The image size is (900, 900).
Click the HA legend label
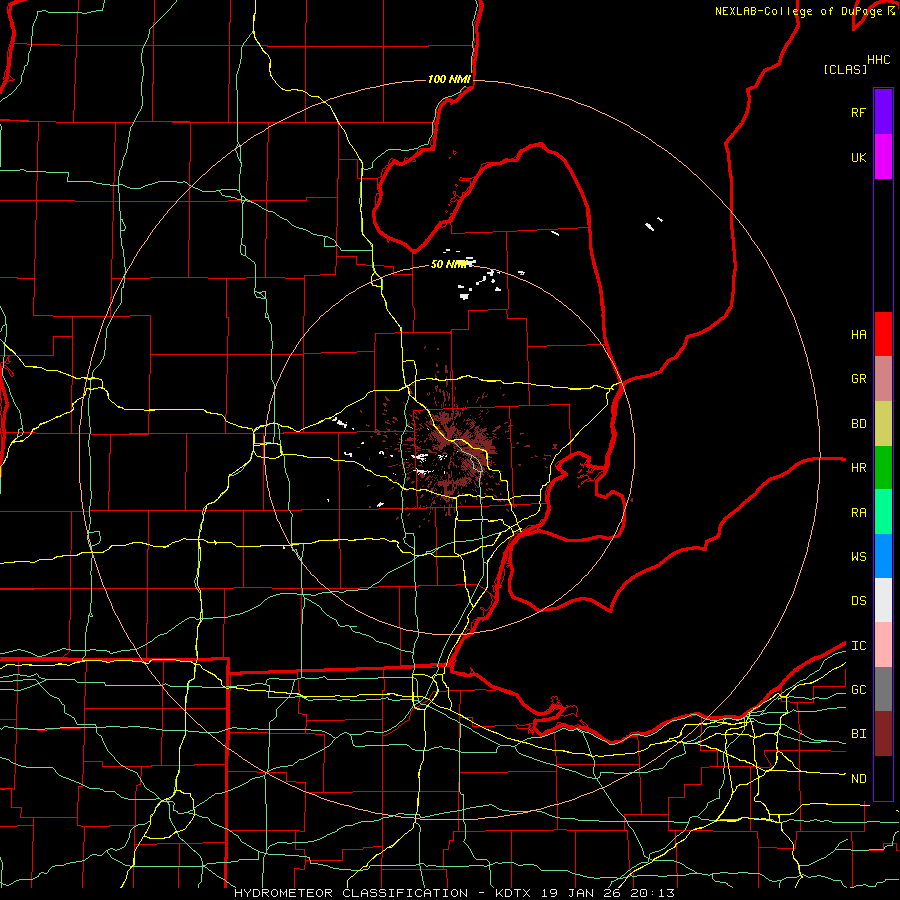point(858,335)
